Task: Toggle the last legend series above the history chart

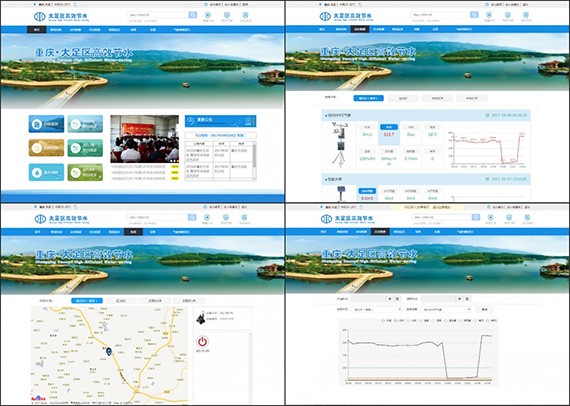Action: tap(491, 321)
